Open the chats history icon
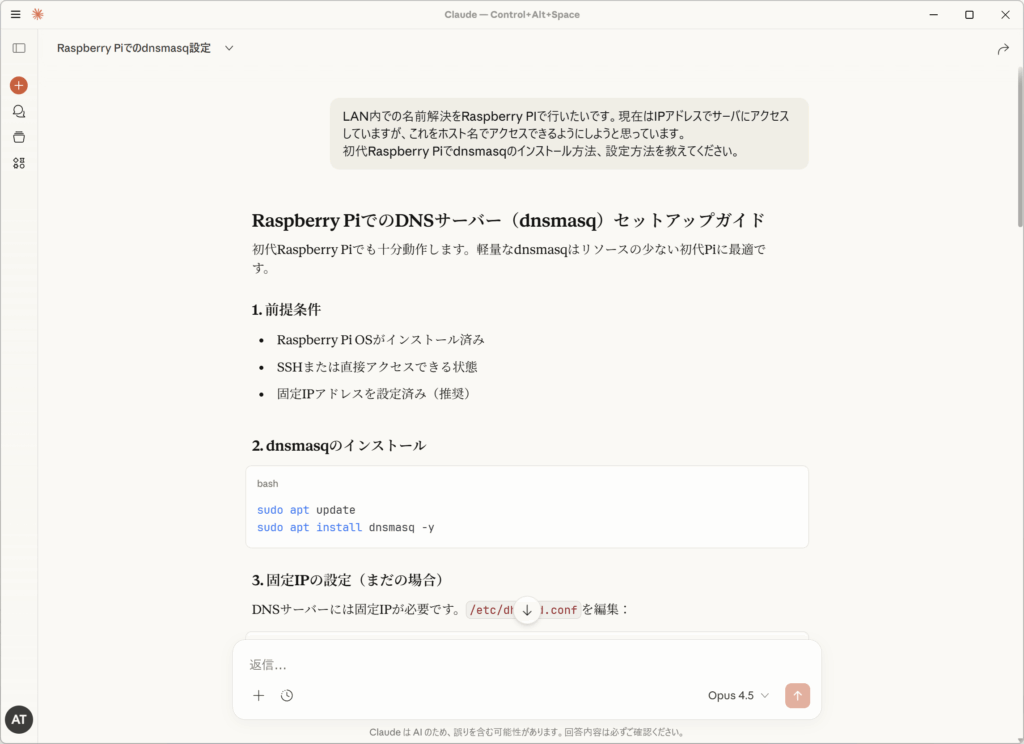Viewport: 1024px width, 744px height. tap(19, 112)
